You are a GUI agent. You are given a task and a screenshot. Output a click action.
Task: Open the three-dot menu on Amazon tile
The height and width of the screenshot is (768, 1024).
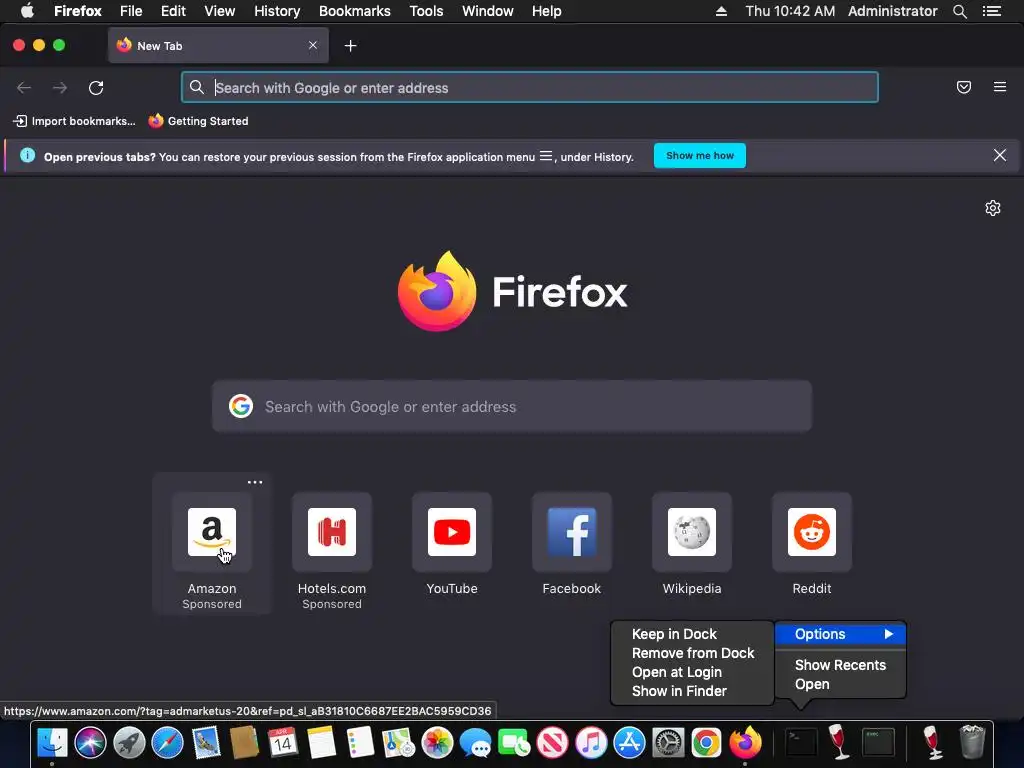(x=255, y=483)
